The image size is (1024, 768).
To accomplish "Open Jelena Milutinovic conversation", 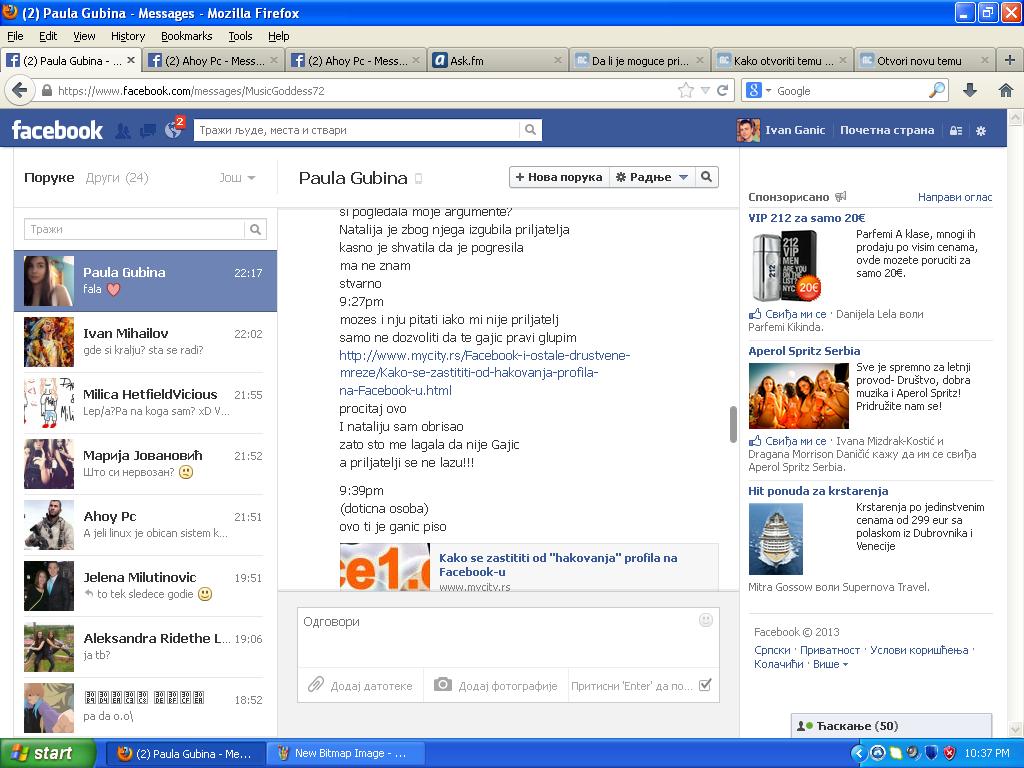I will tap(146, 586).
